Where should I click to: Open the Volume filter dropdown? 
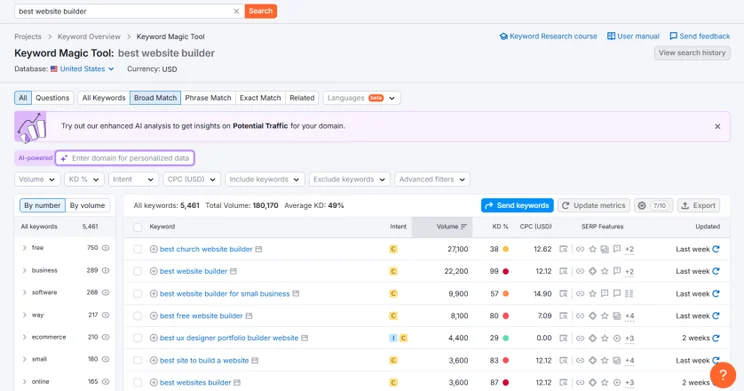tap(37, 179)
